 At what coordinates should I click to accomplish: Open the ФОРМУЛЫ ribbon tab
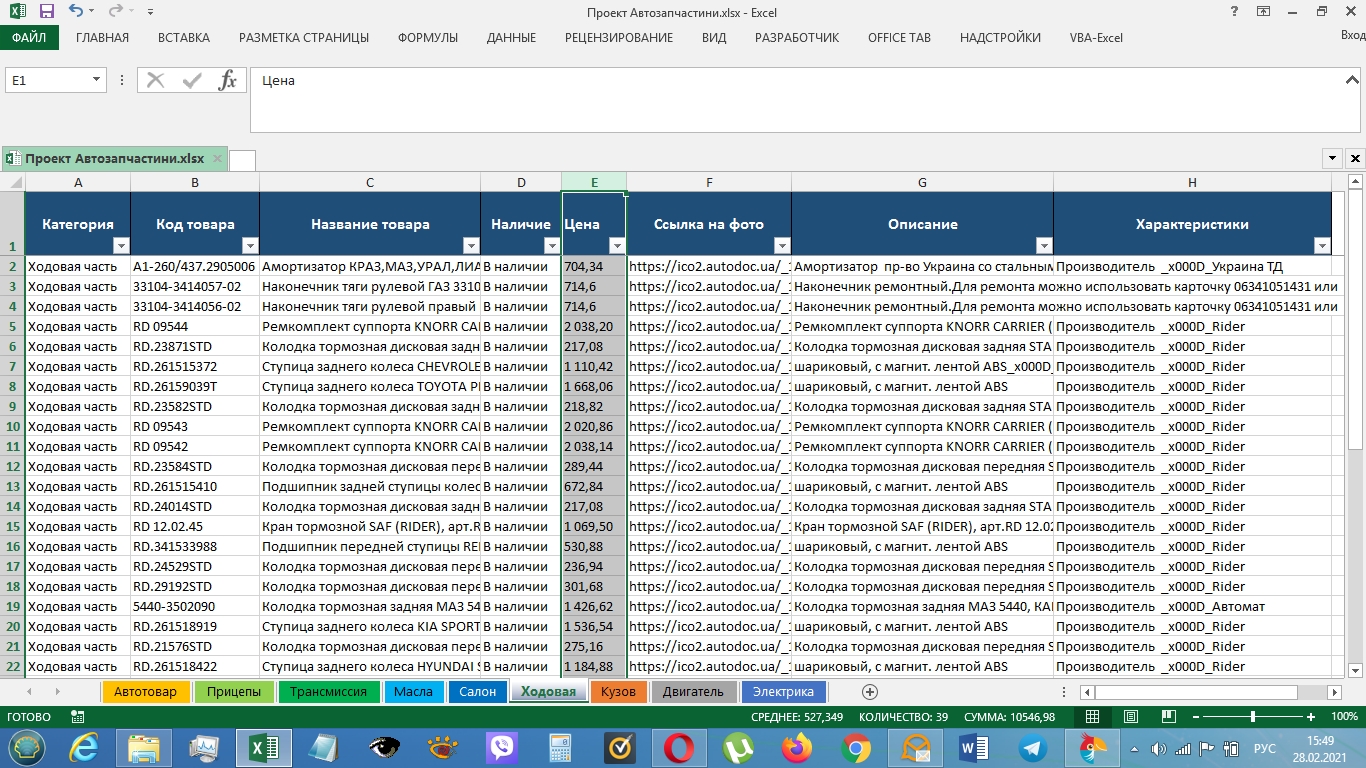[428, 38]
